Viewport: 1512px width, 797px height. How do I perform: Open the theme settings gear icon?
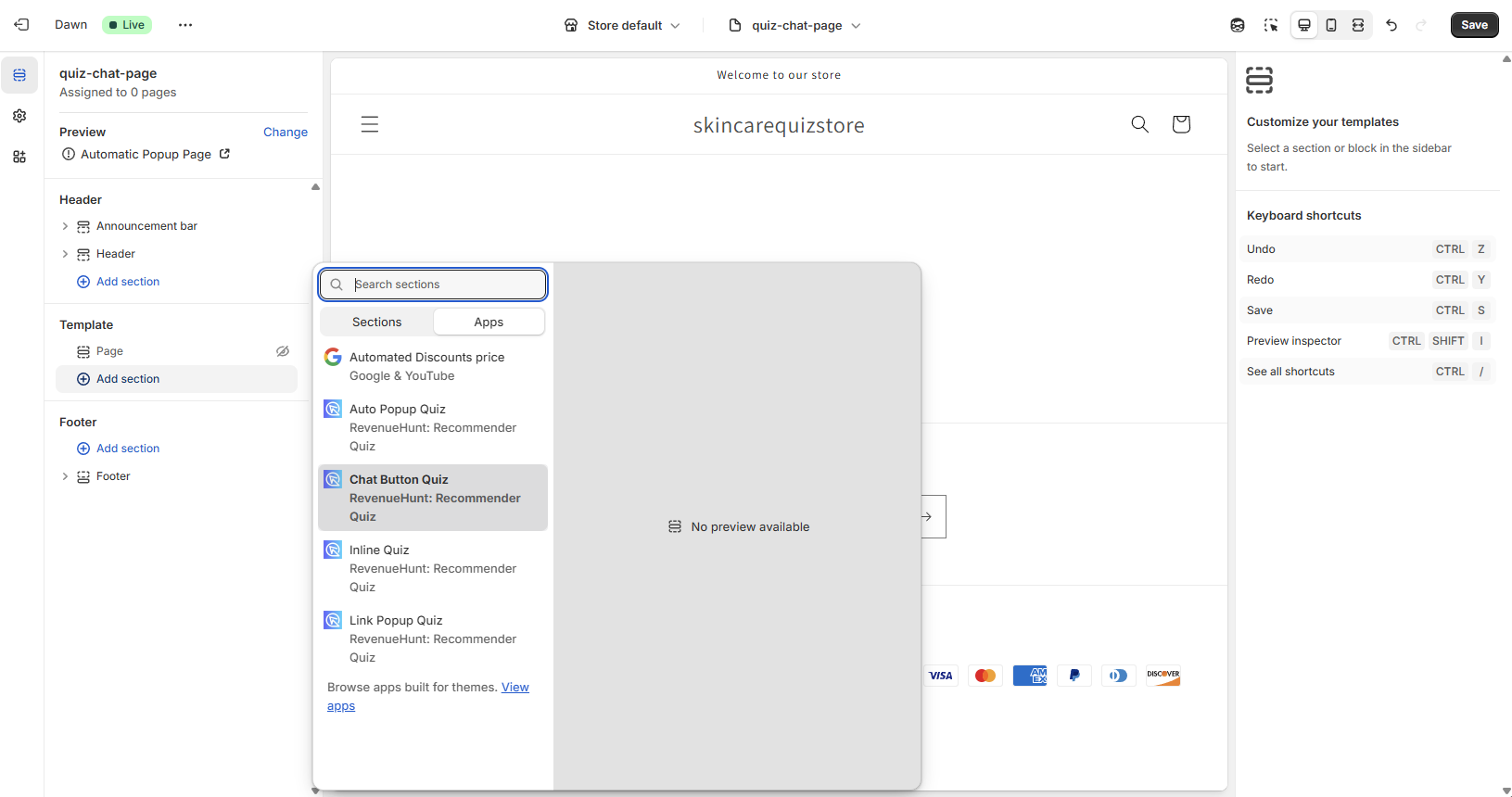pyautogui.click(x=19, y=116)
